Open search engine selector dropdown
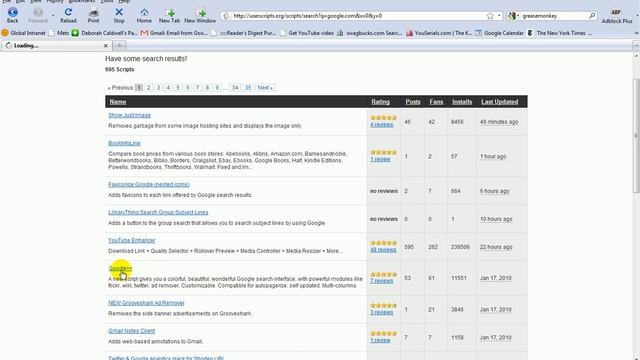 [x=513, y=16]
